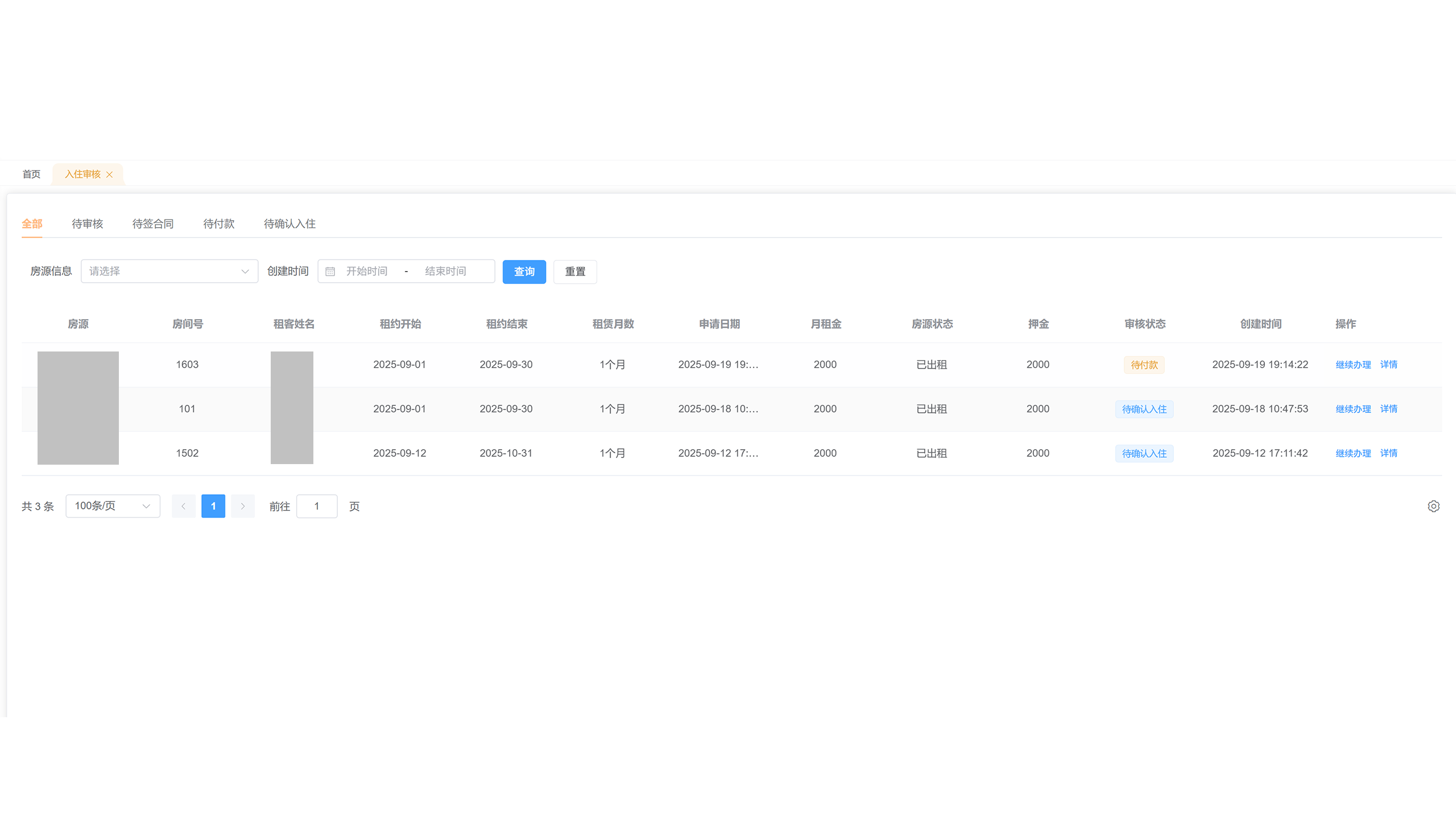1456x819 pixels.
Task: Close the 入住审核 tab with X icon
Action: 109,175
